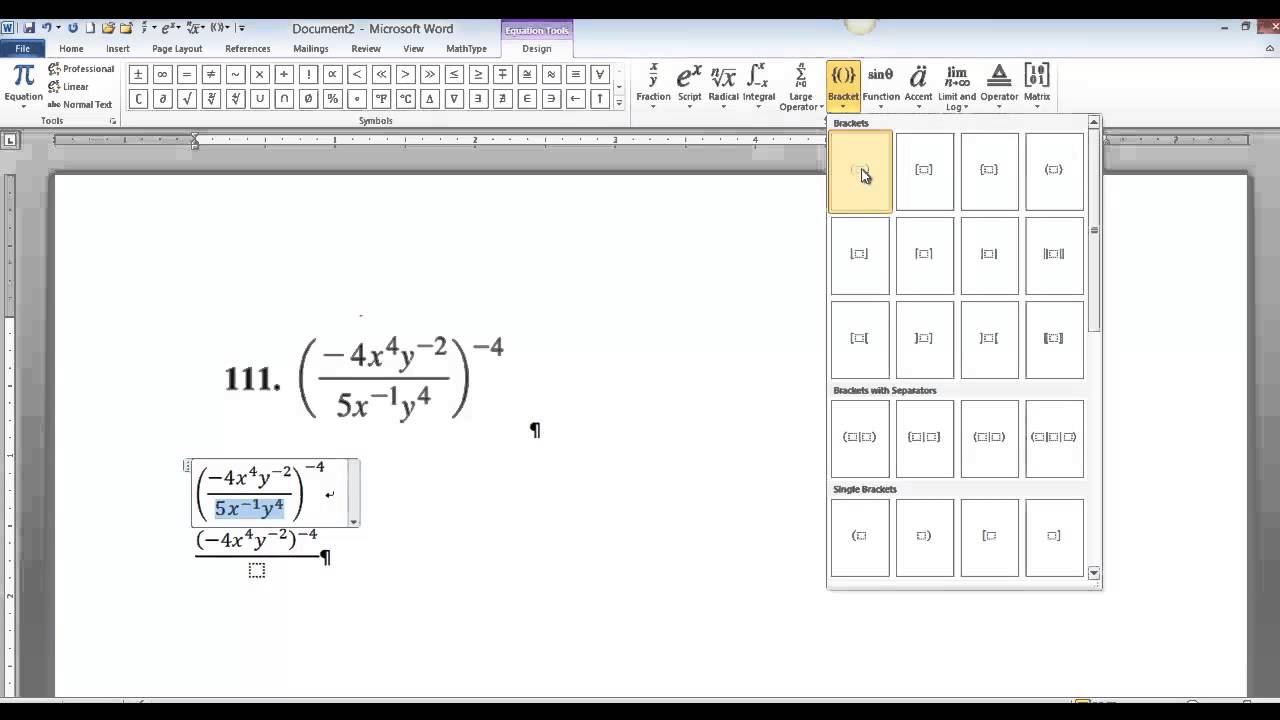Viewport: 1280px width, 720px height.
Task: Open the Matrix structures dropdown
Action: pyautogui.click(x=1037, y=86)
